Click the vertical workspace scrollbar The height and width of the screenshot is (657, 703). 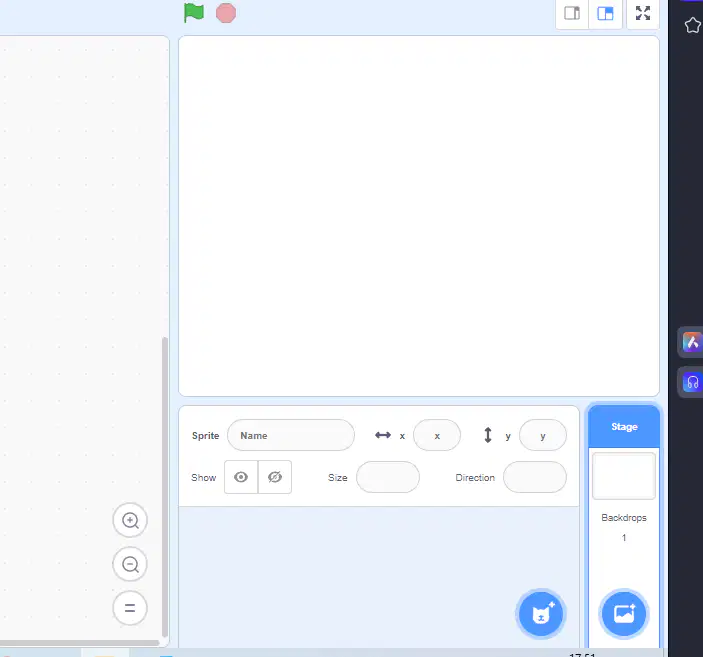[x=165, y=487]
